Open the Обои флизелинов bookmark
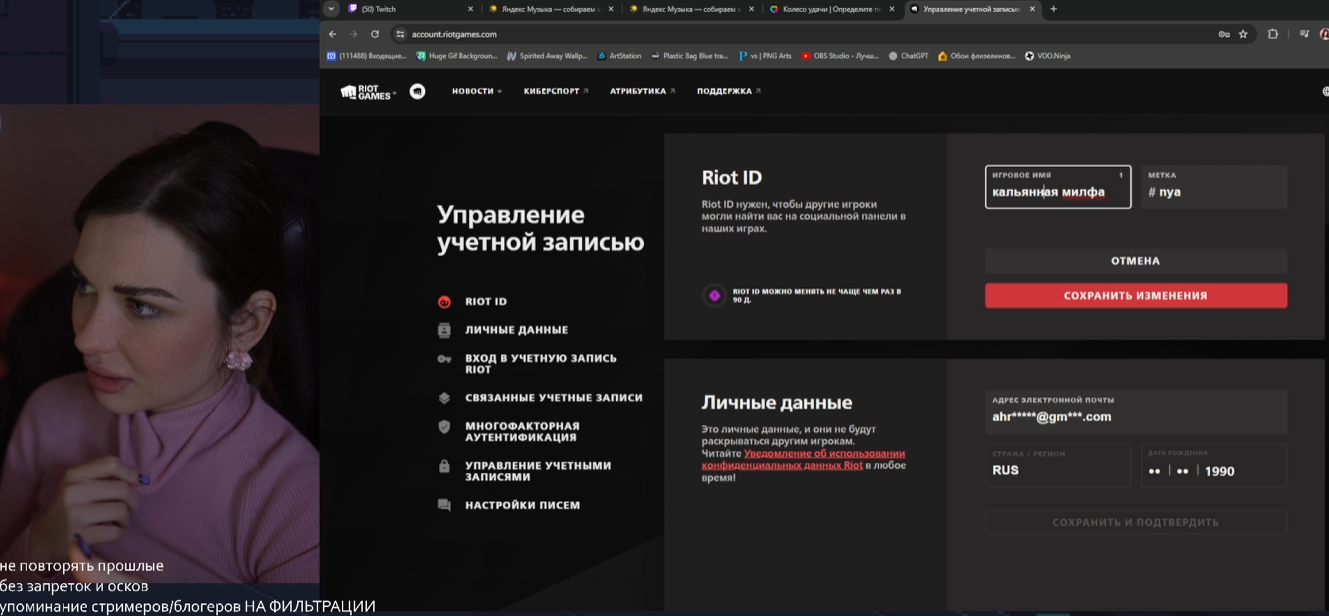The image size is (1329, 616). click(976, 56)
